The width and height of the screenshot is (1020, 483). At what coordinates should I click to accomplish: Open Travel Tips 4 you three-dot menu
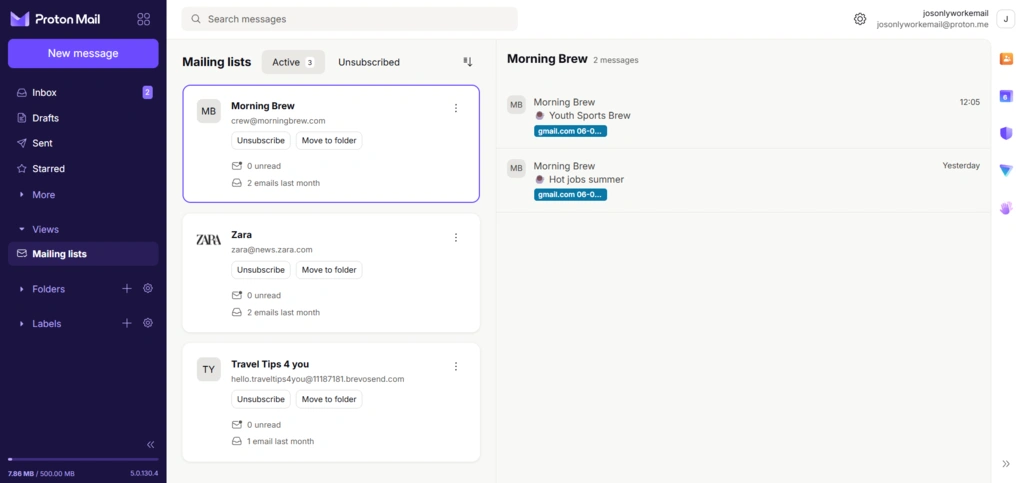[x=456, y=366]
